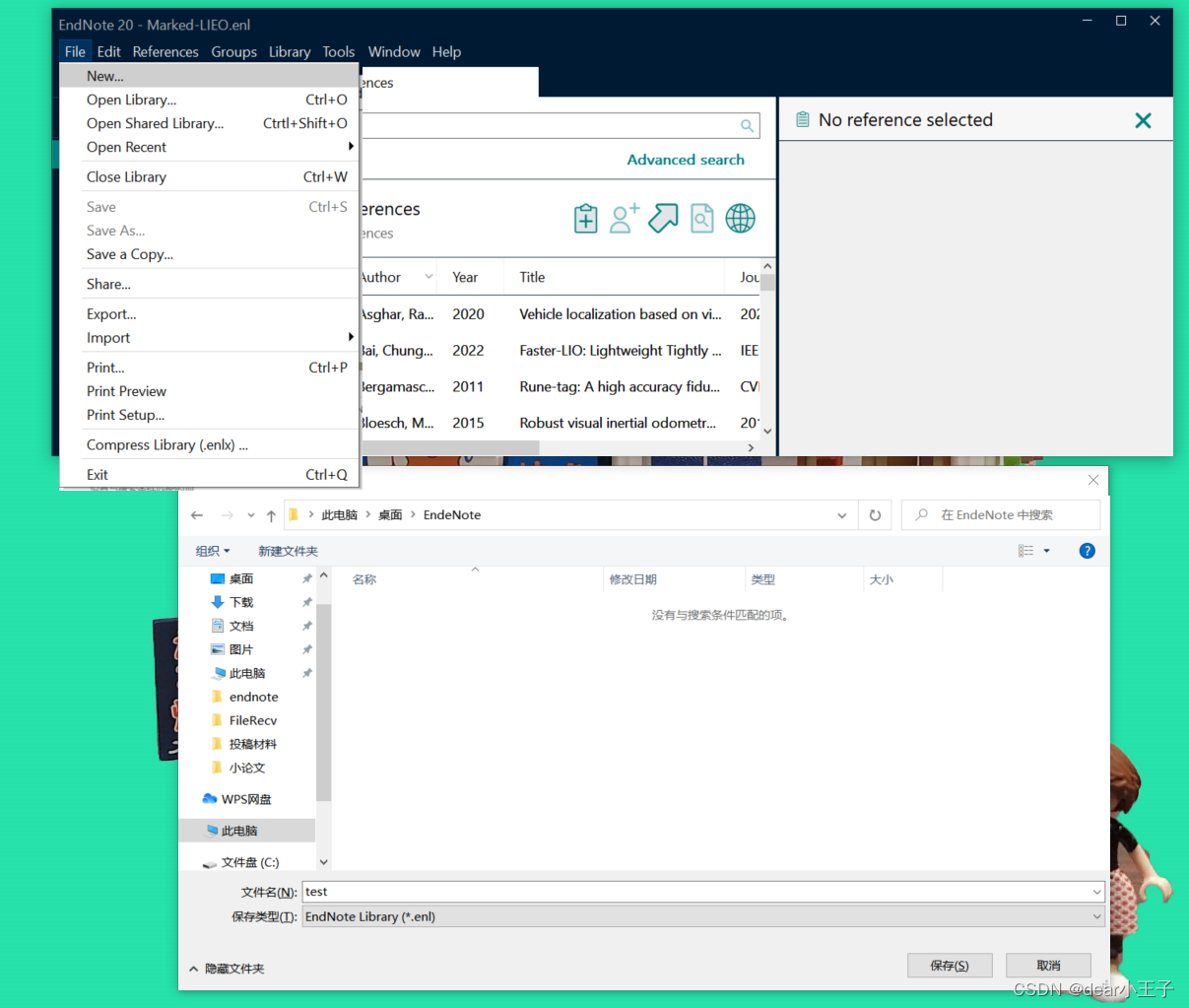This screenshot has width=1189, height=1008.
Task: Select 桌面 in the dialog sidebar
Action: (241, 578)
